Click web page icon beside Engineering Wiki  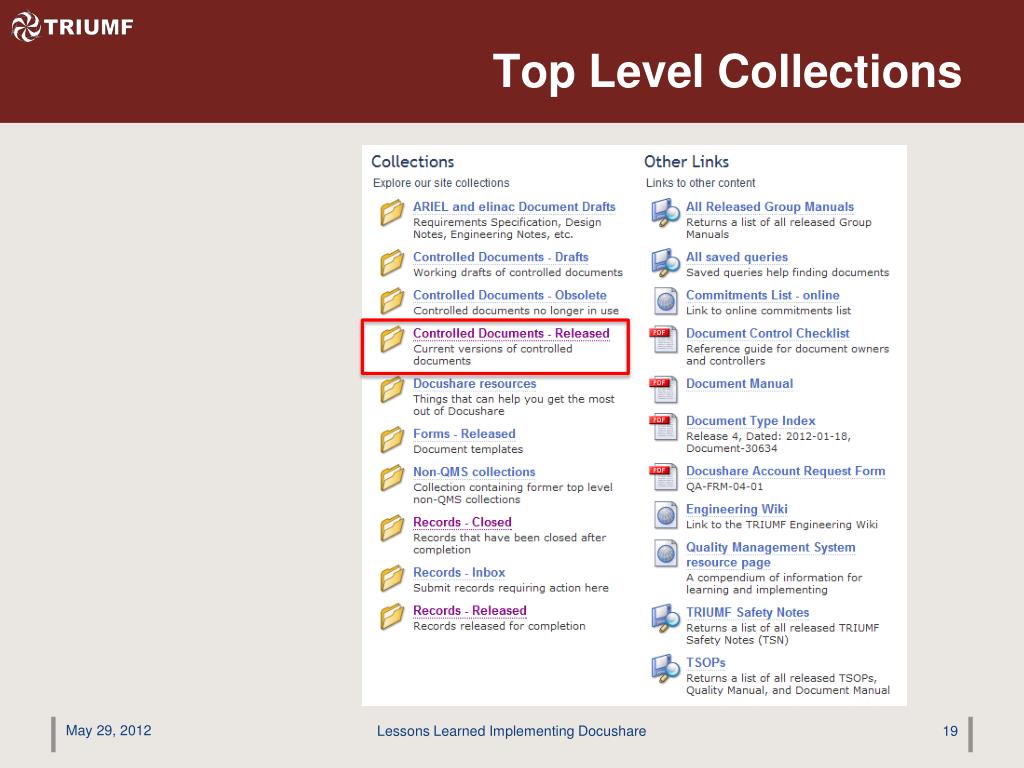[665, 515]
